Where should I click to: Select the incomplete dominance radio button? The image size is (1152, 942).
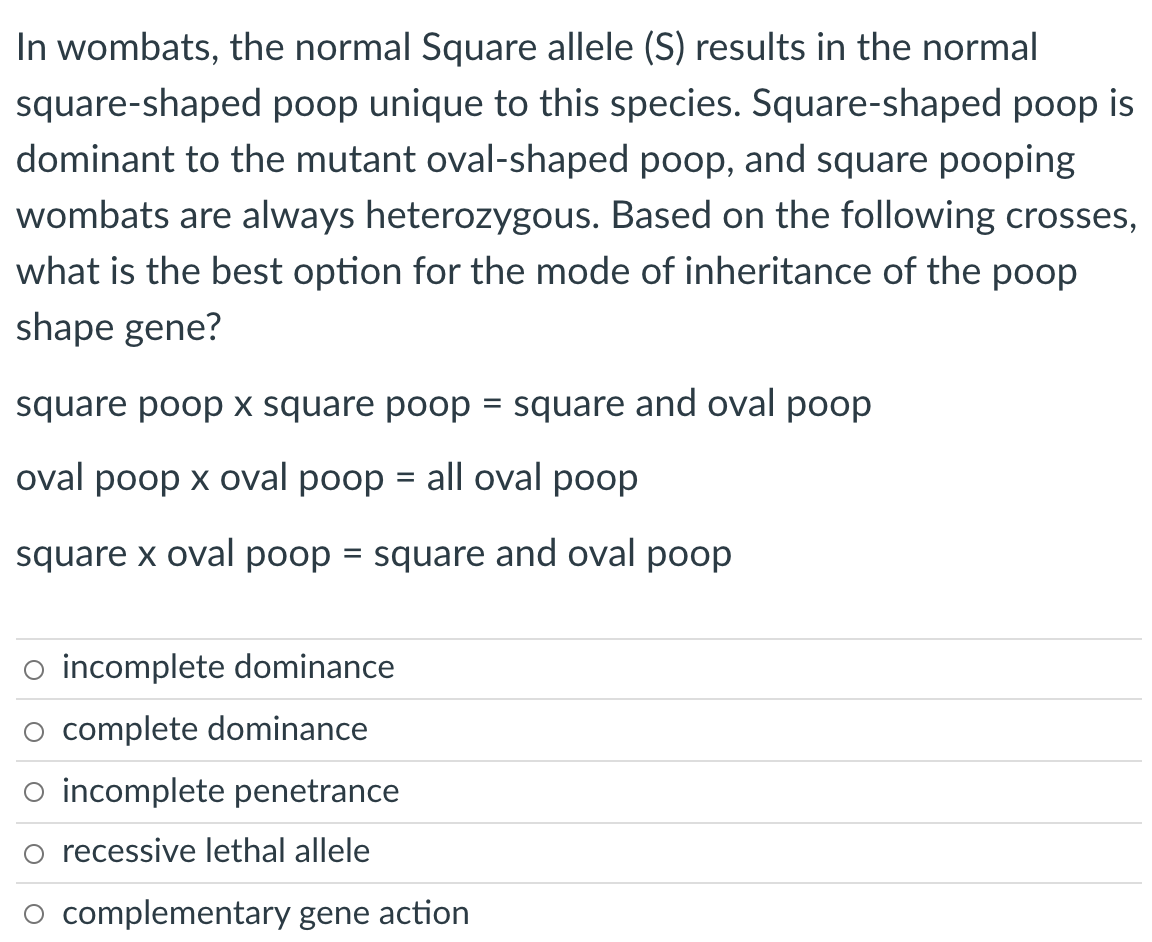click(33, 668)
